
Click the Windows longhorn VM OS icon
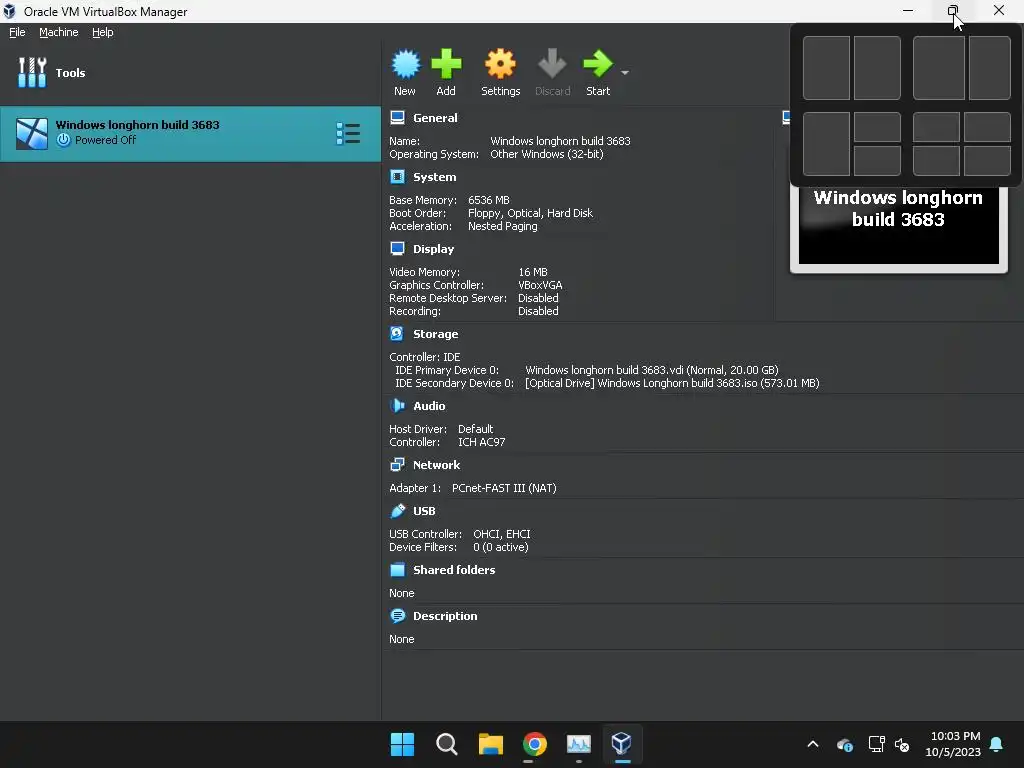32,134
